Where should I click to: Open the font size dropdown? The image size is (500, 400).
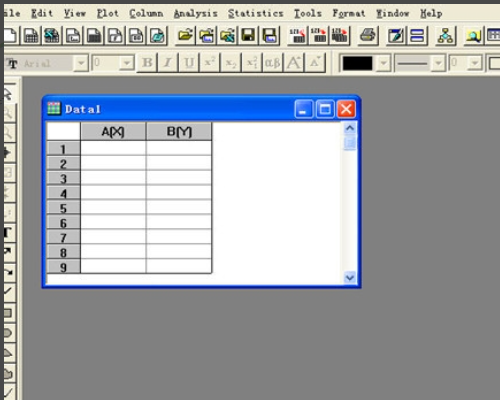click(127, 63)
